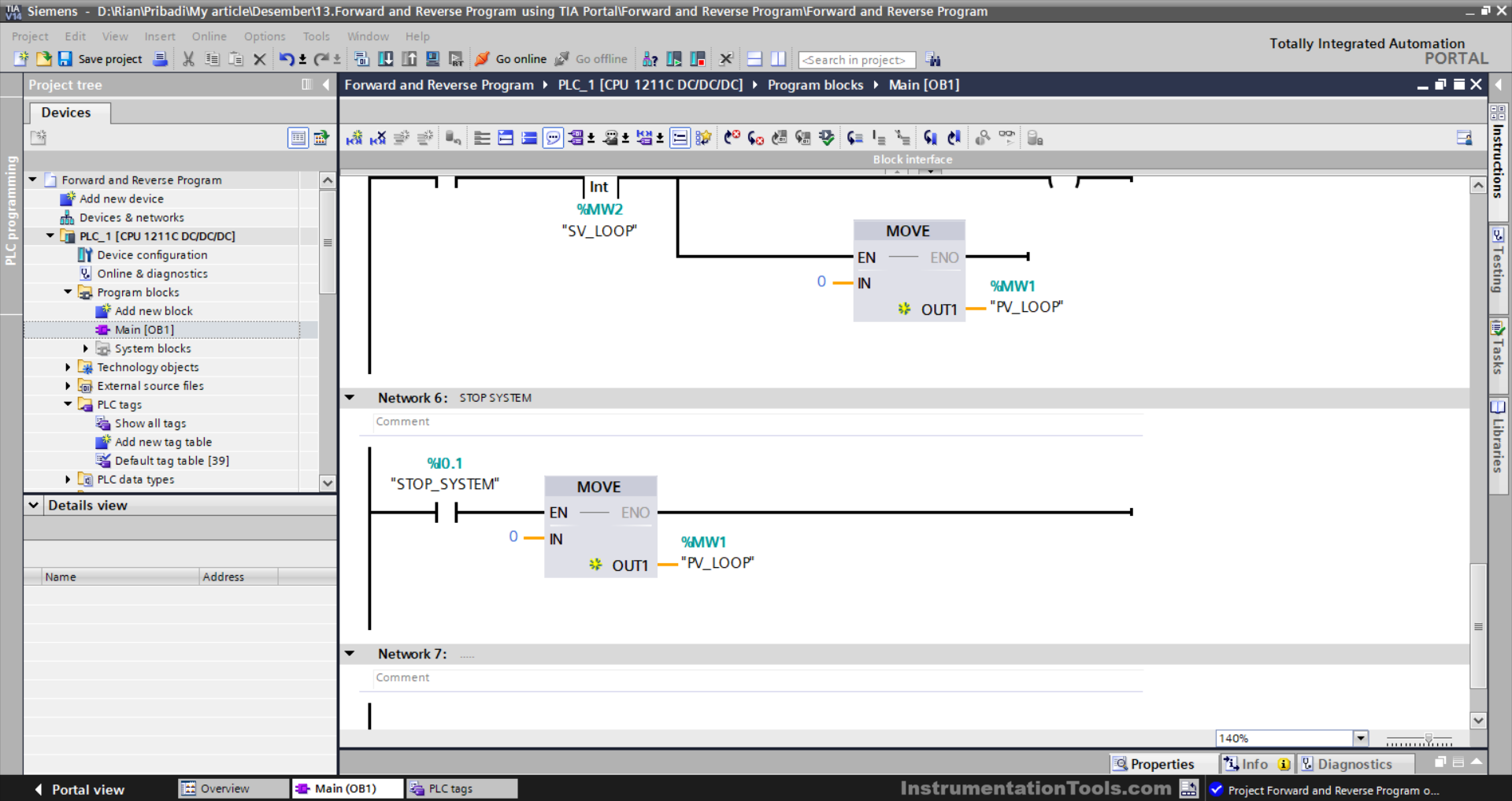The height and width of the screenshot is (801, 1512).
Task: Collapse the Program blocks folder
Action: [x=68, y=291]
